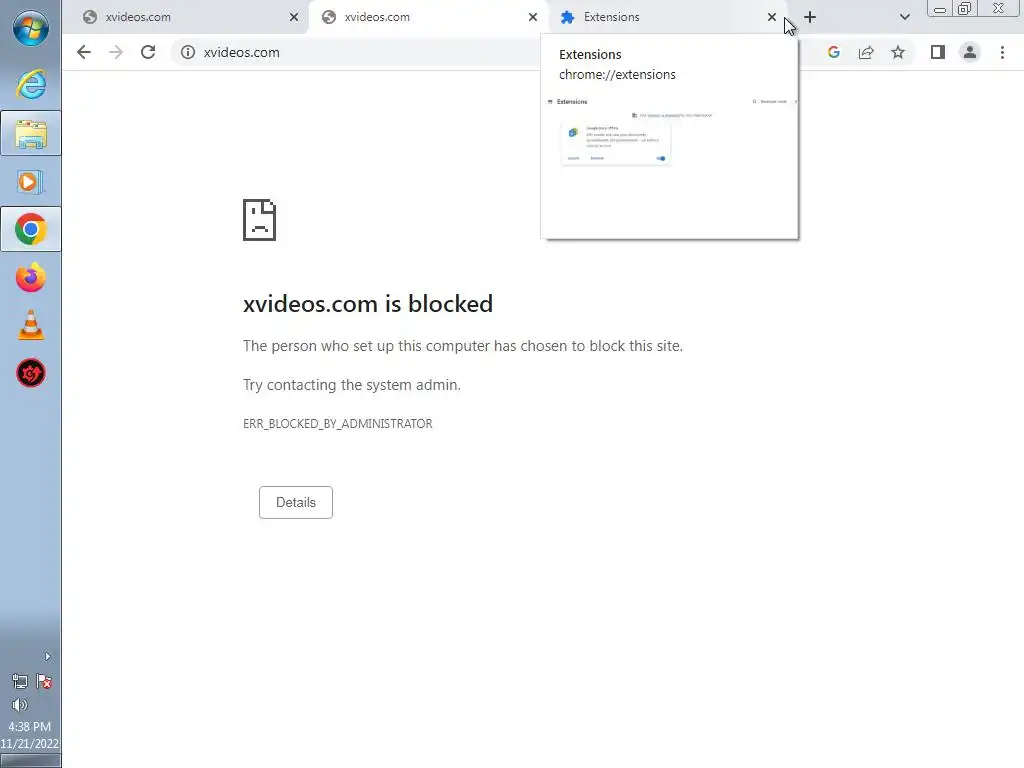Image resolution: width=1024 pixels, height=768 pixels.
Task: Launch Windows Media Player
Action: click(x=31, y=182)
